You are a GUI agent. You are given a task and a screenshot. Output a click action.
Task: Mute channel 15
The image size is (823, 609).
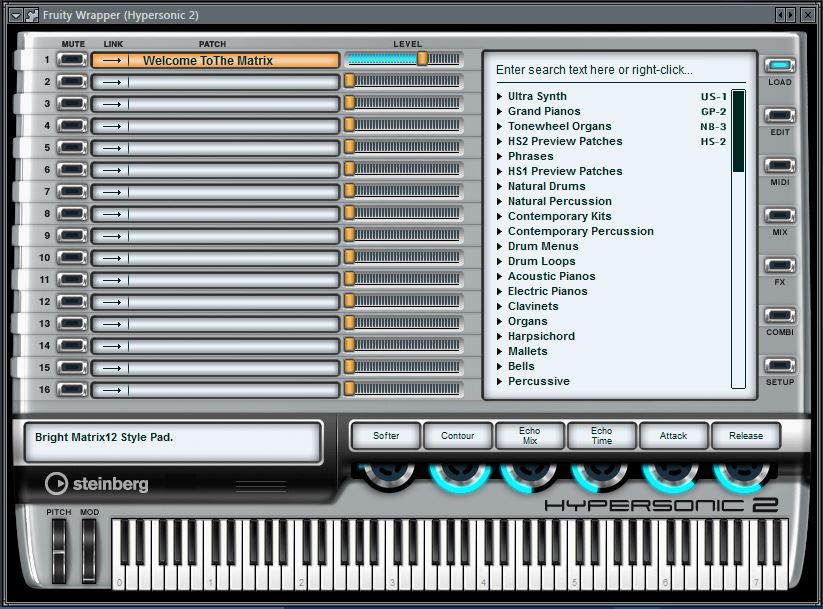72,368
